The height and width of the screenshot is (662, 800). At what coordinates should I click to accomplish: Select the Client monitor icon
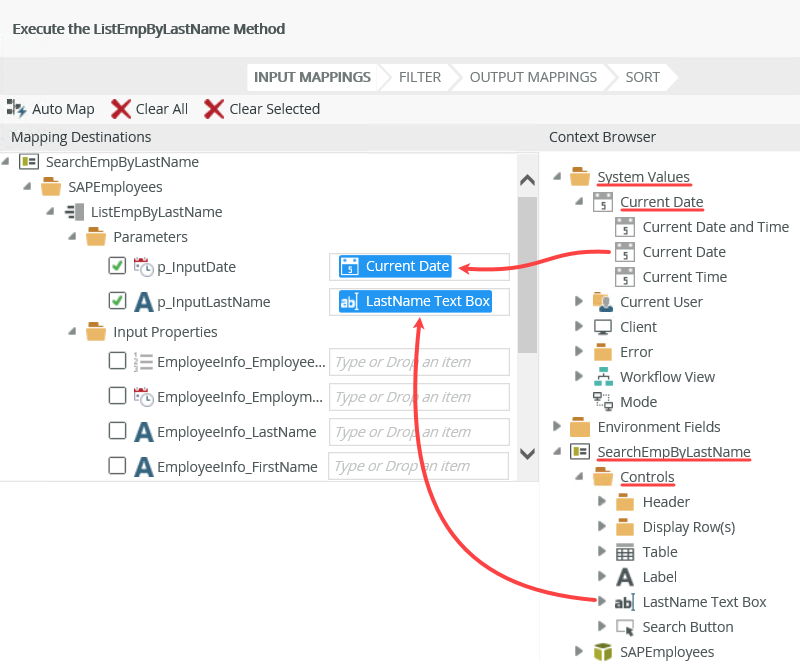[x=603, y=327]
